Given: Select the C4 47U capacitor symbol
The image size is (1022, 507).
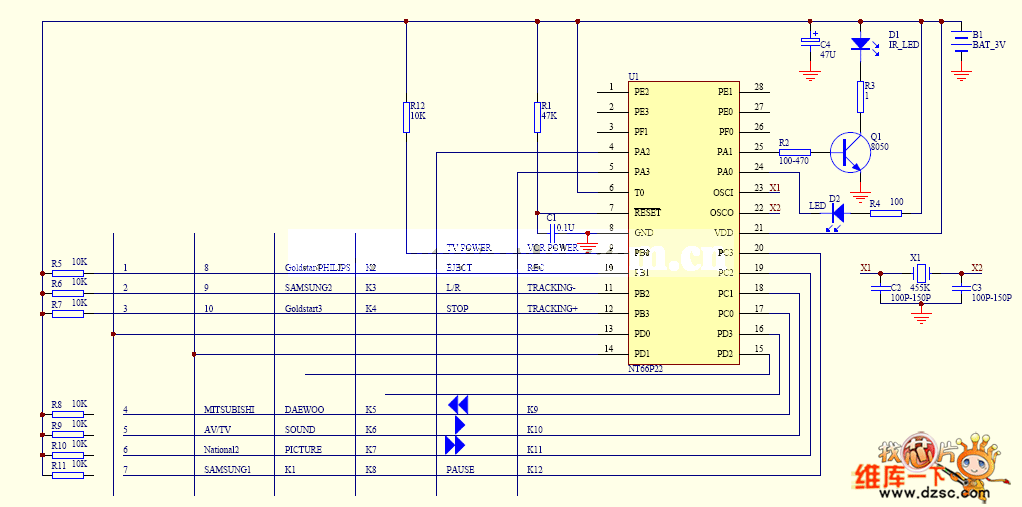Looking at the screenshot, I should click(810, 42).
